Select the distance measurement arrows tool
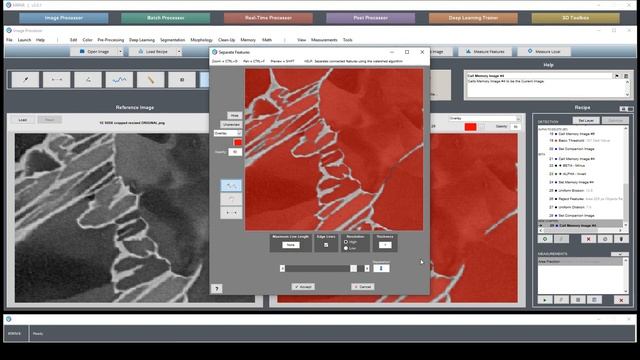Viewport: 640px width, 360px height. tap(57, 80)
